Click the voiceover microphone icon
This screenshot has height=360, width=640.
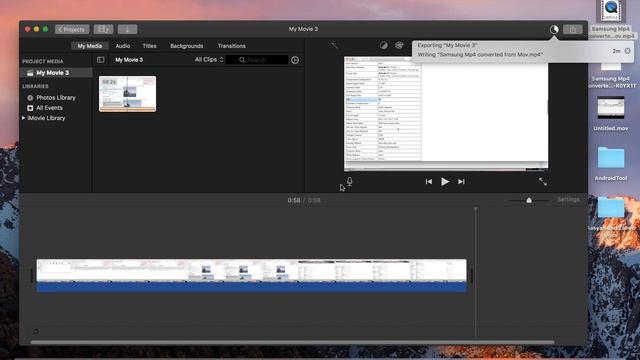(349, 182)
